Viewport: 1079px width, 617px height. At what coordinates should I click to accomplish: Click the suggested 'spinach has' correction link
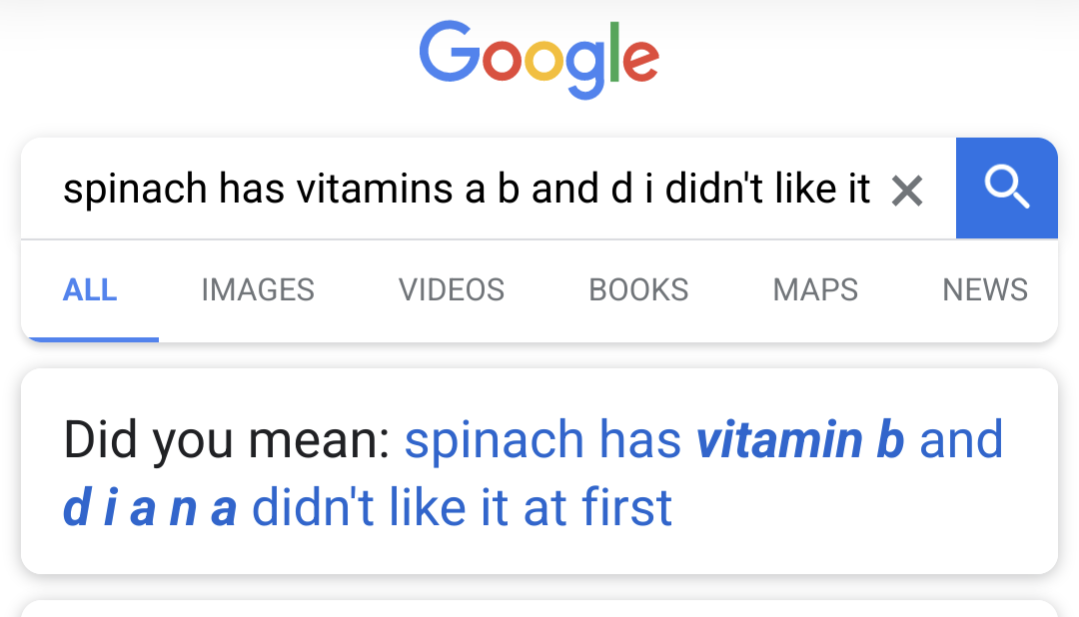pos(542,440)
